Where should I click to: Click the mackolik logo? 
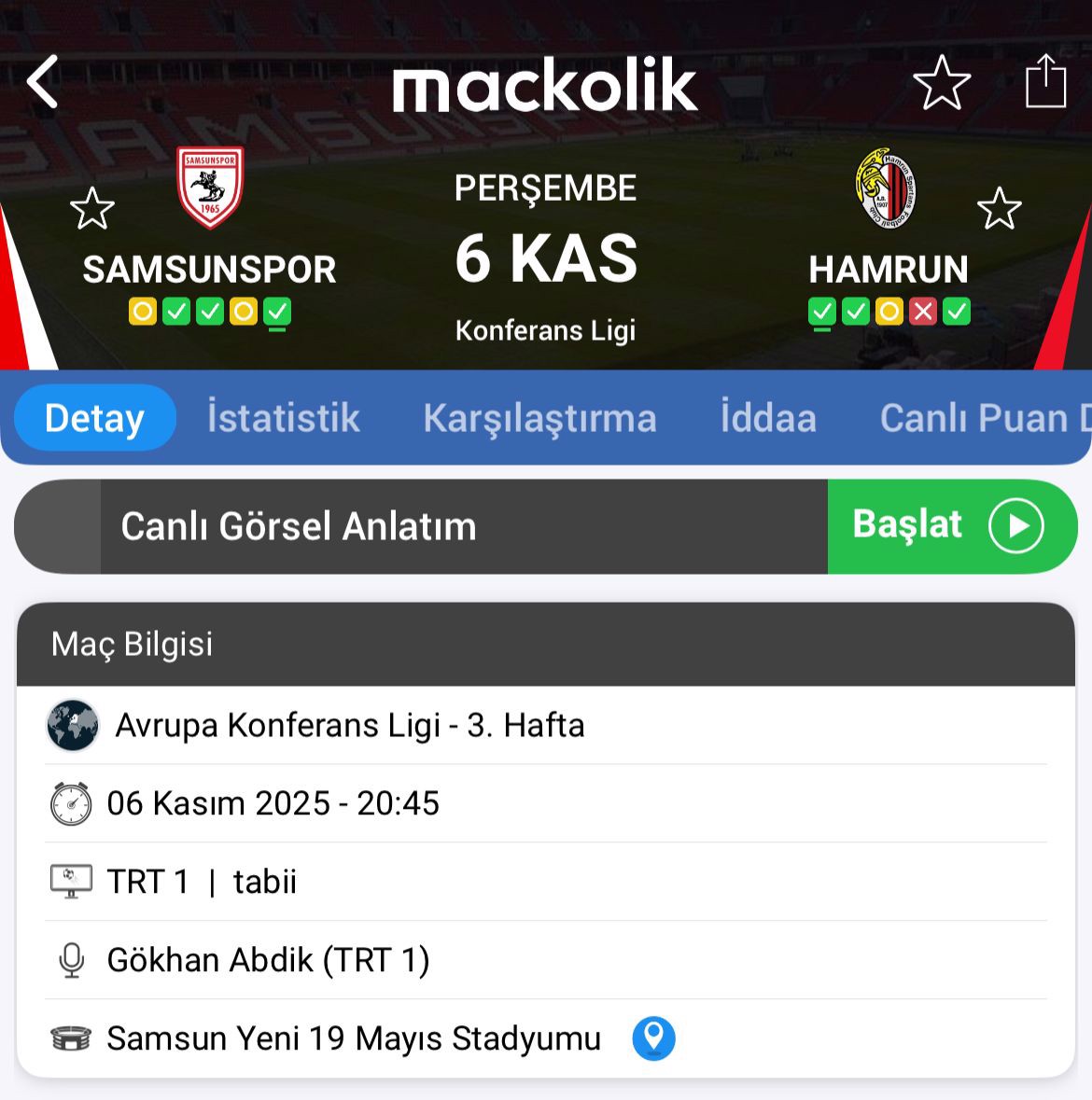point(544,84)
